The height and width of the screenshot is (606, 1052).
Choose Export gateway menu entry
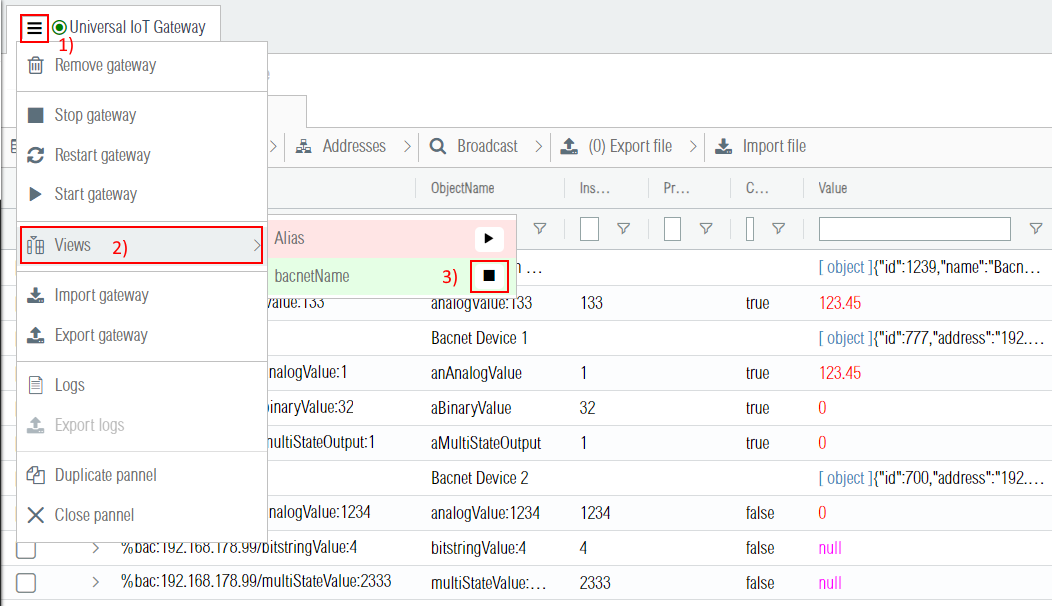[101, 336]
